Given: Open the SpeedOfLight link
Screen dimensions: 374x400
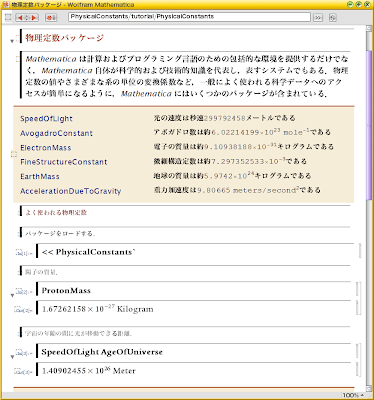Looking at the screenshot, I should pyautogui.click(x=46, y=119).
